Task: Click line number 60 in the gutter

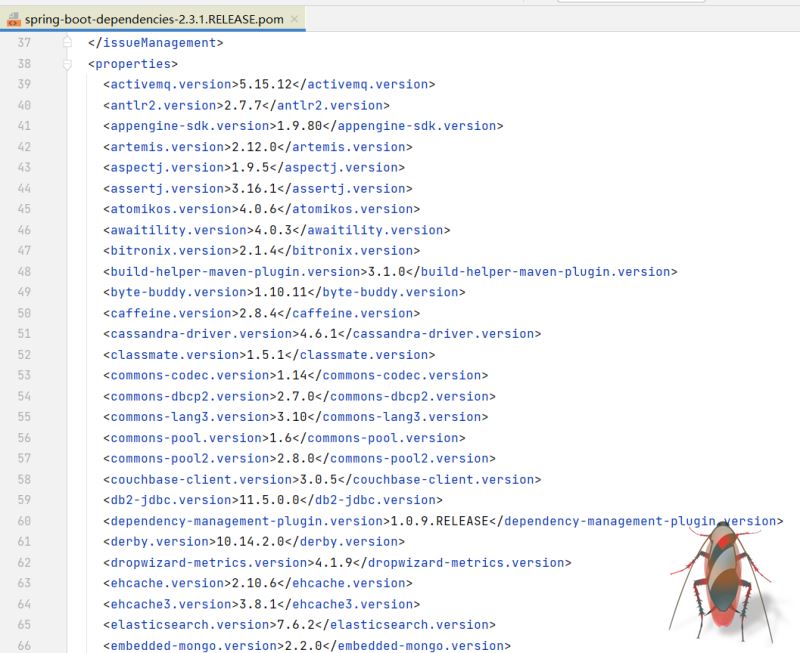Action: tap(24, 521)
